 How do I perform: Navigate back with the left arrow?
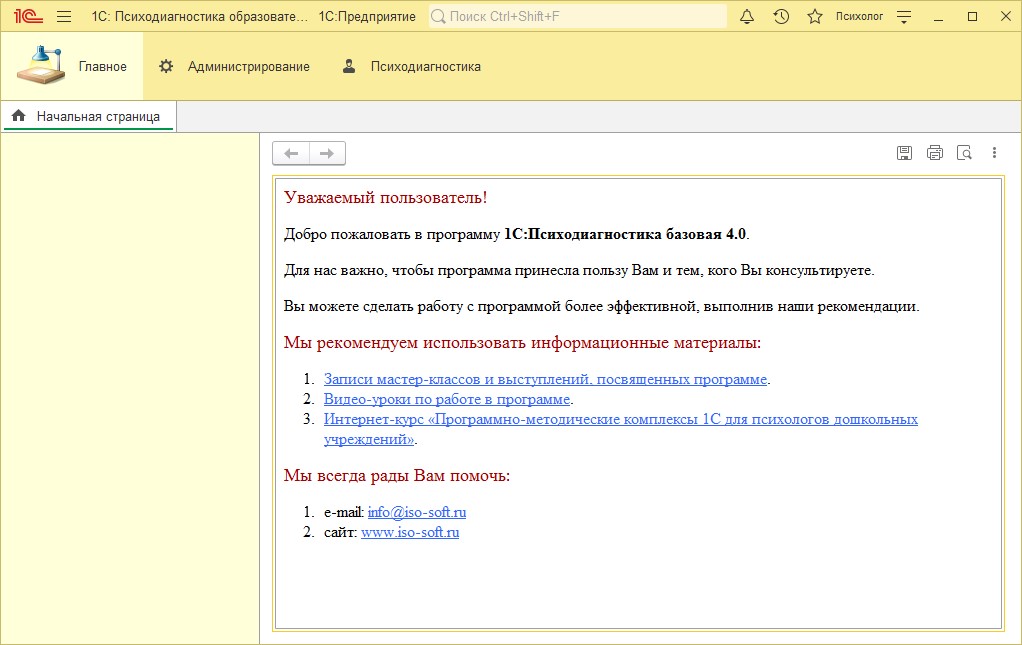291,153
